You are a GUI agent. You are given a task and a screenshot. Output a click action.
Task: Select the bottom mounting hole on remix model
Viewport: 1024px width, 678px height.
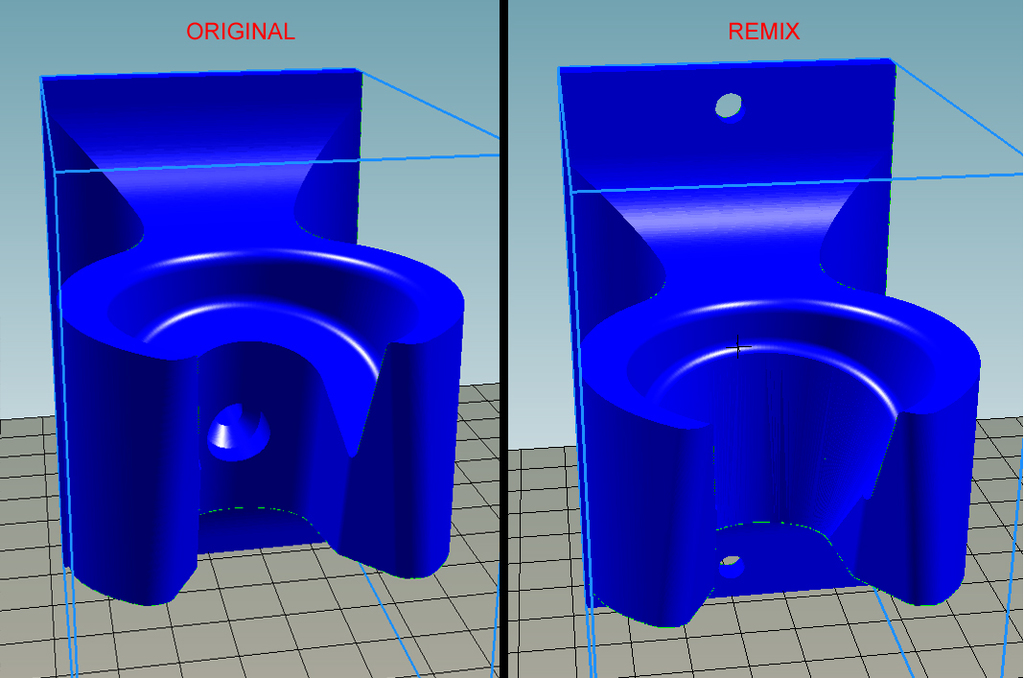coord(731,566)
